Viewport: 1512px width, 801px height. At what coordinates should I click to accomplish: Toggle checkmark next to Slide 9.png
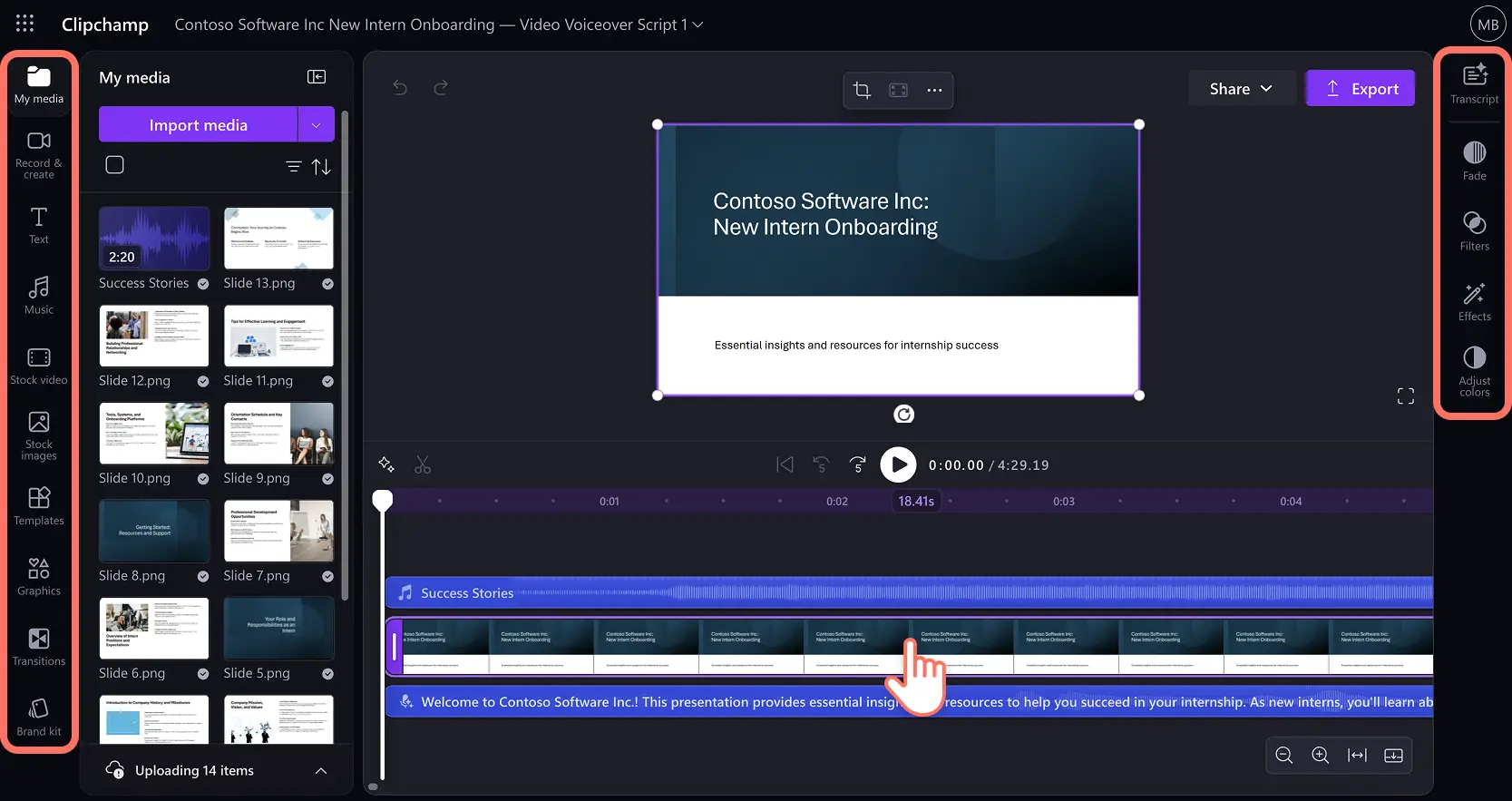point(327,479)
